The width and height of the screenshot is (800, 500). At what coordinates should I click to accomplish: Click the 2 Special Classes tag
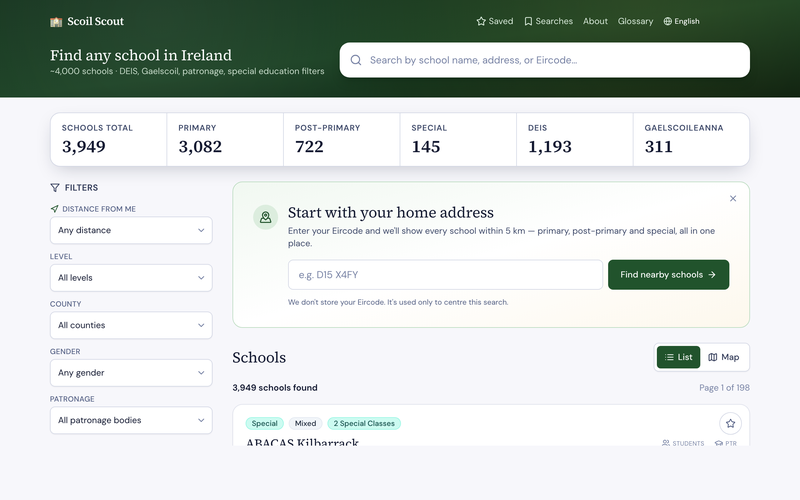click(364, 423)
